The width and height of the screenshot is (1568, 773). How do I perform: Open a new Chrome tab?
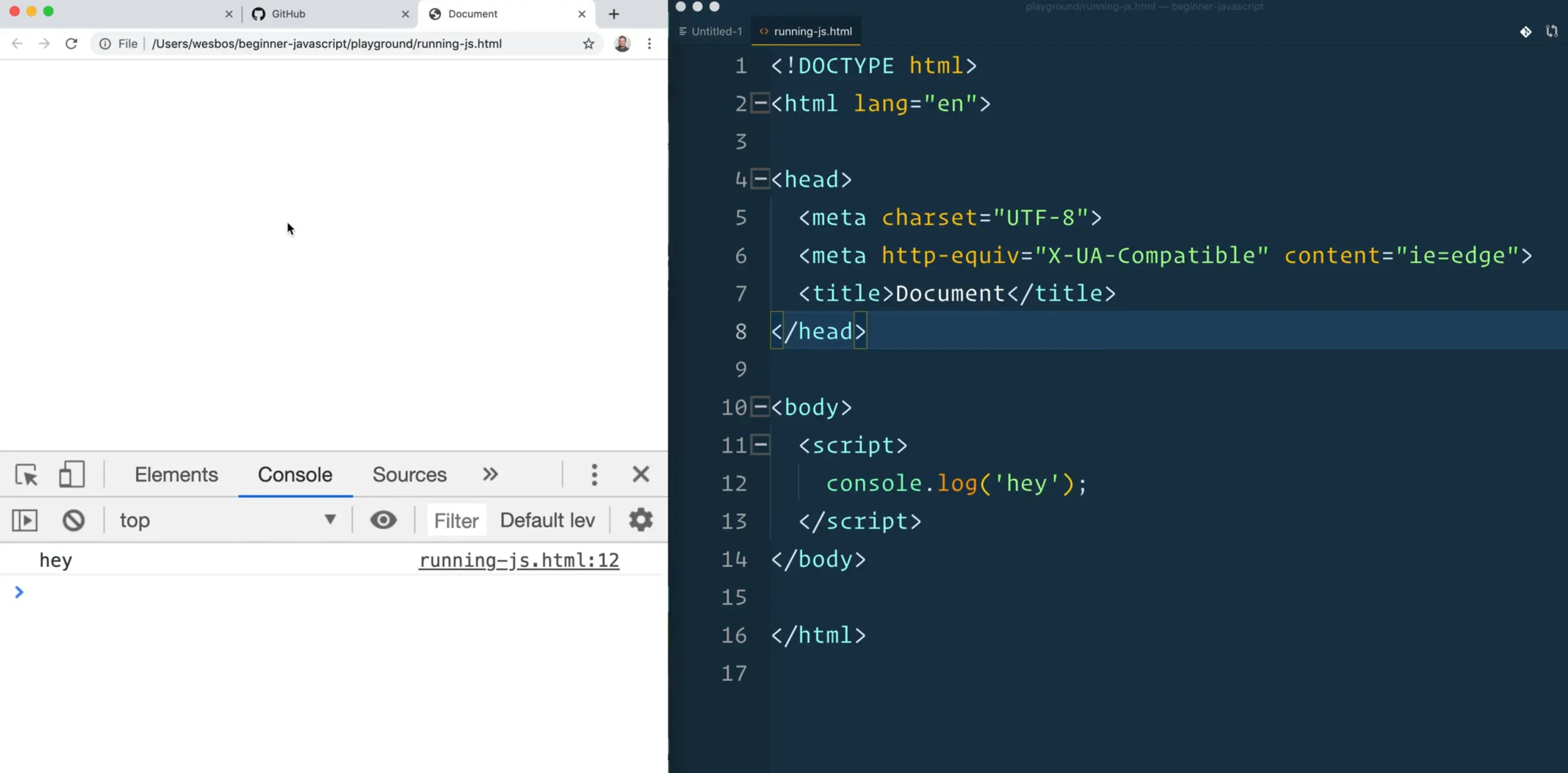[613, 14]
